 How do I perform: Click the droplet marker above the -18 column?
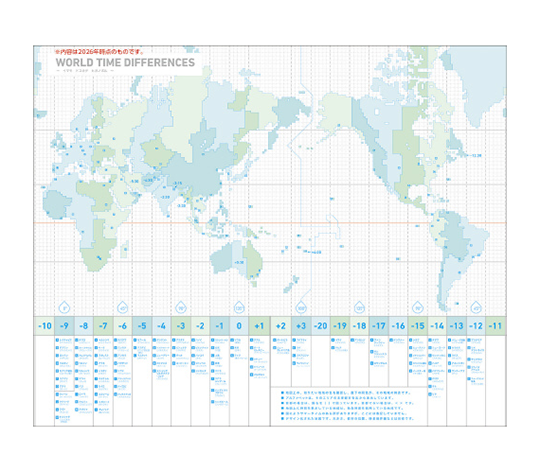click(360, 308)
